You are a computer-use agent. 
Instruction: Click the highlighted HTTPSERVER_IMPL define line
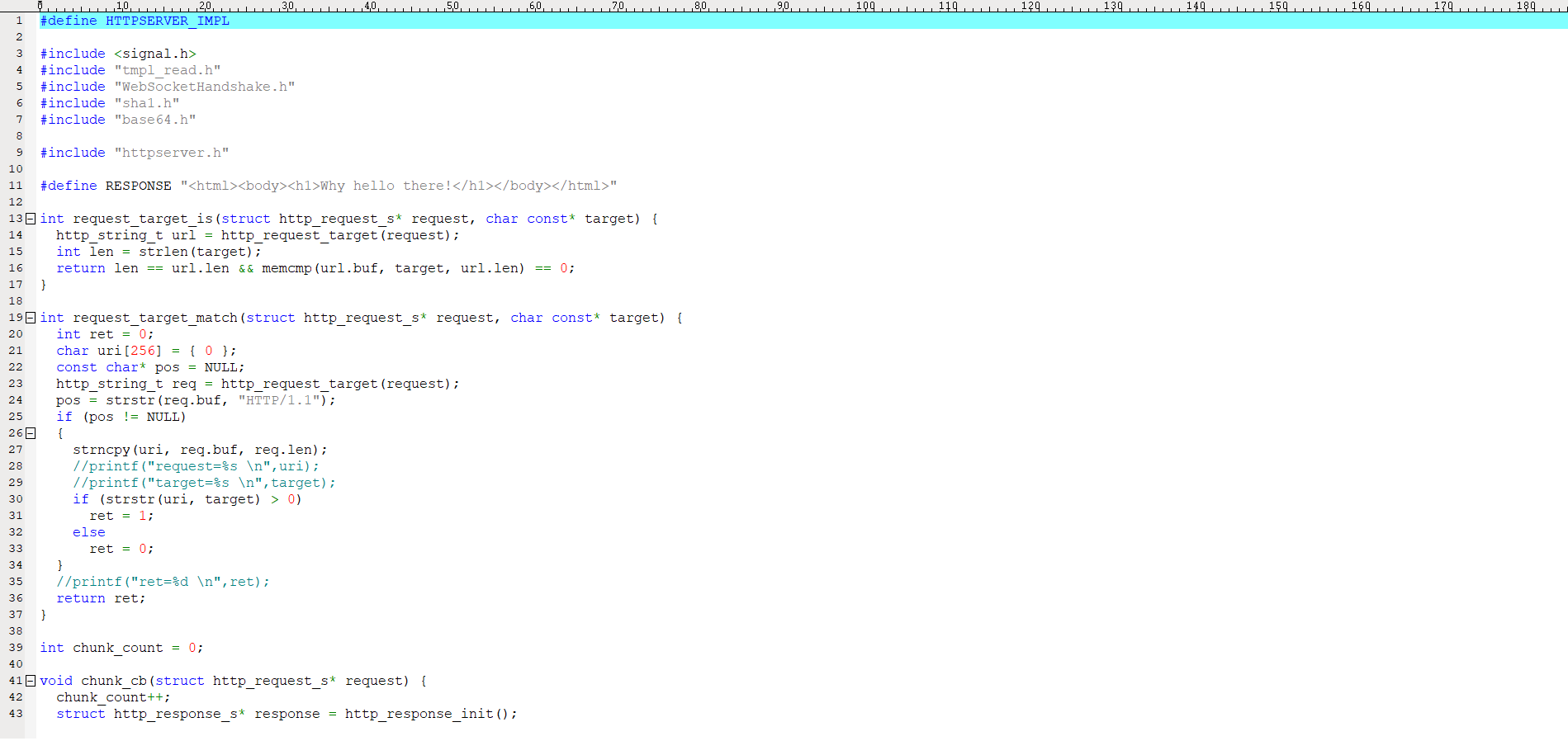pos(135,21)
